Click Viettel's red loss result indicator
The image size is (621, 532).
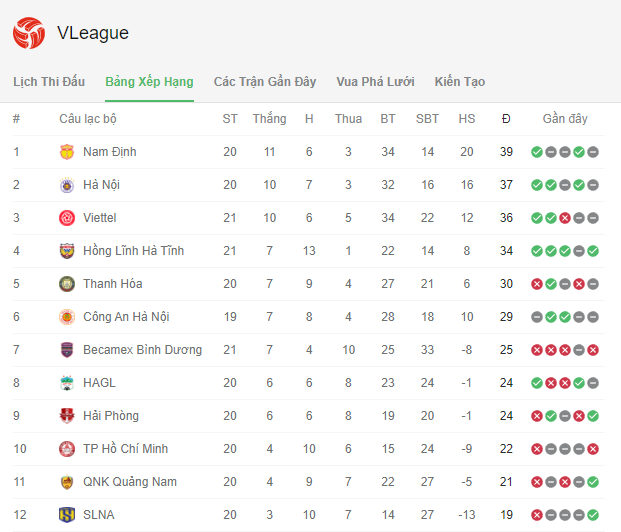[565, 218]
